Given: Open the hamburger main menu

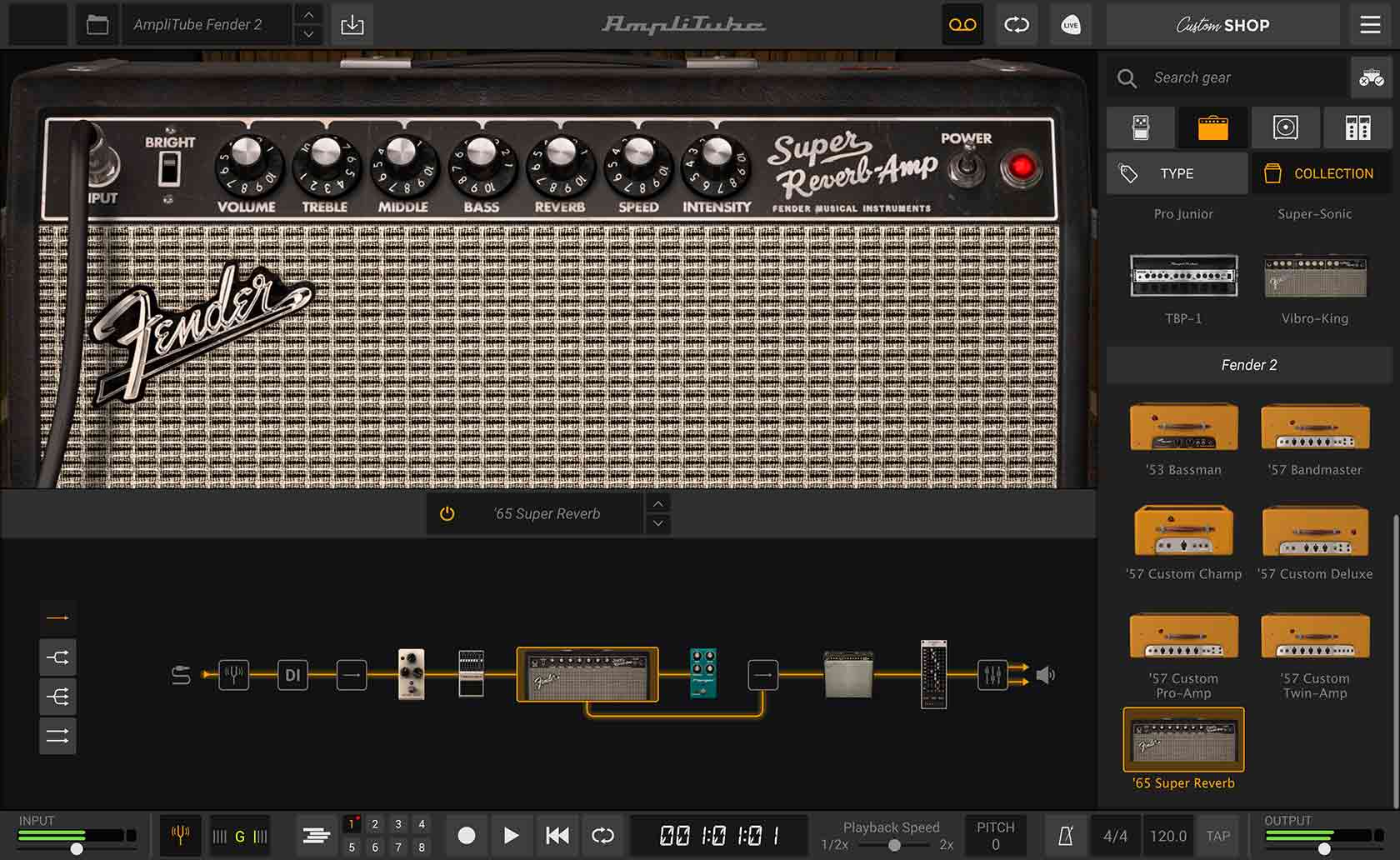Looking at the screenshot, I should pyautogui.click(x=1370, y=25).
